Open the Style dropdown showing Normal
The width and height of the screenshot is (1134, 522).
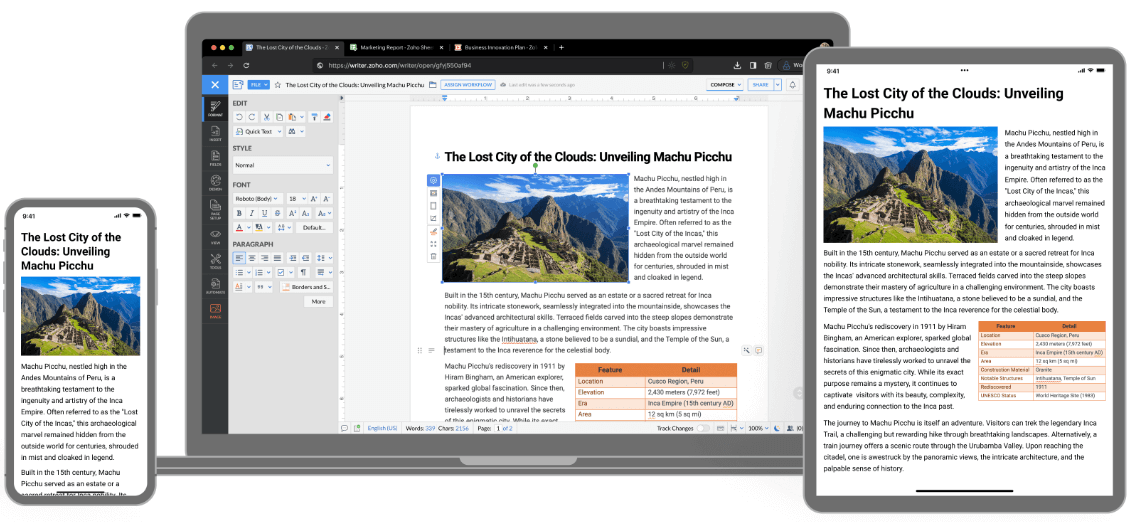point(283,165)
